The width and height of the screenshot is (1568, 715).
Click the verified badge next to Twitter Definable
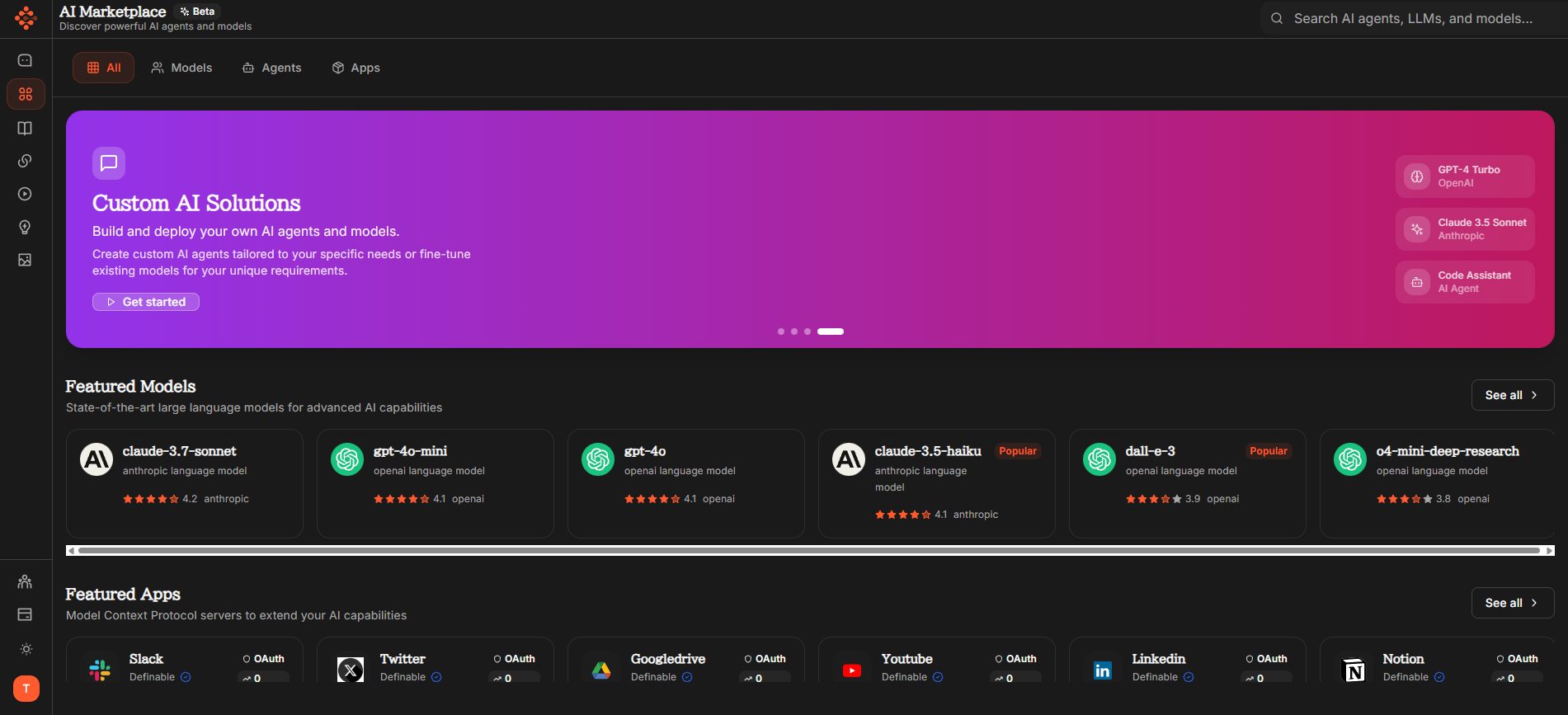436,677
